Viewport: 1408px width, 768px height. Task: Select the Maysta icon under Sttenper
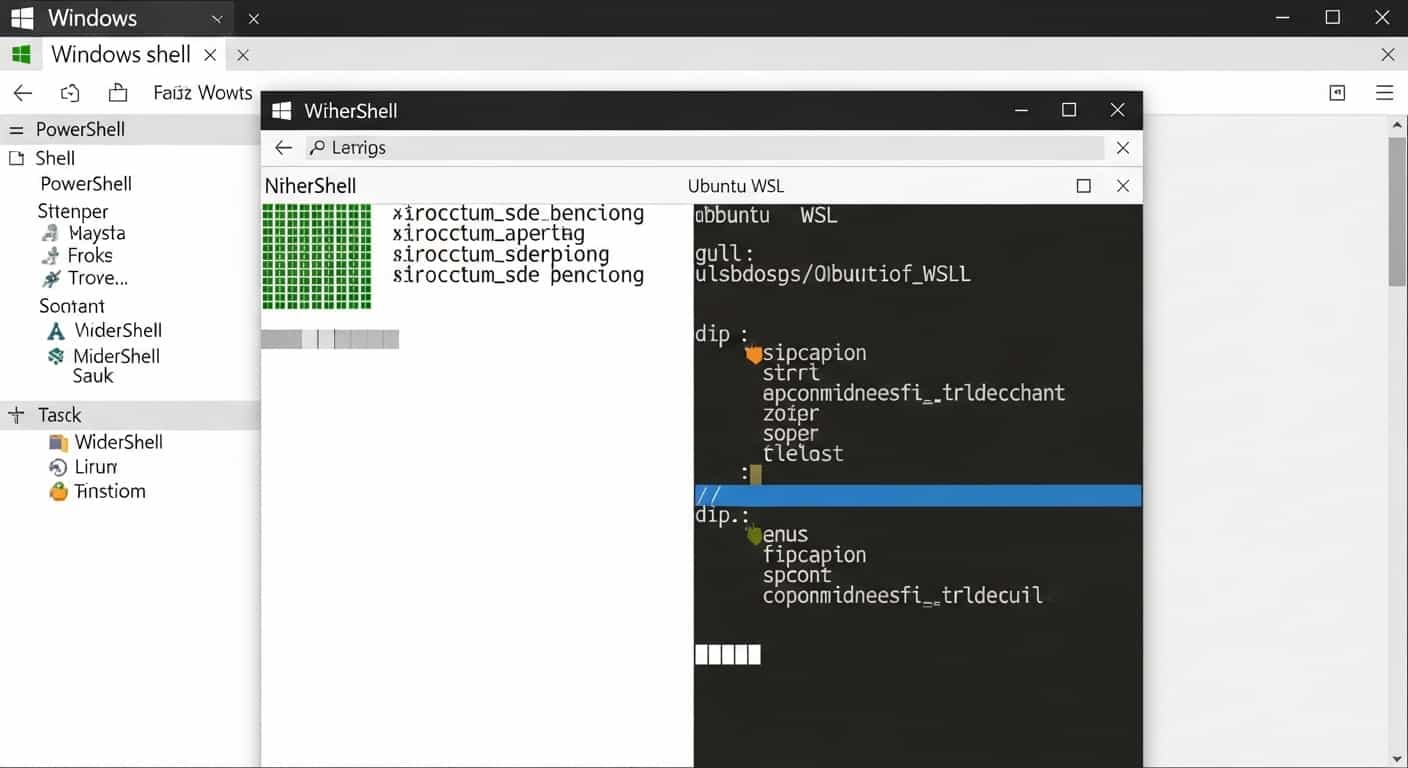pos(49,233)
